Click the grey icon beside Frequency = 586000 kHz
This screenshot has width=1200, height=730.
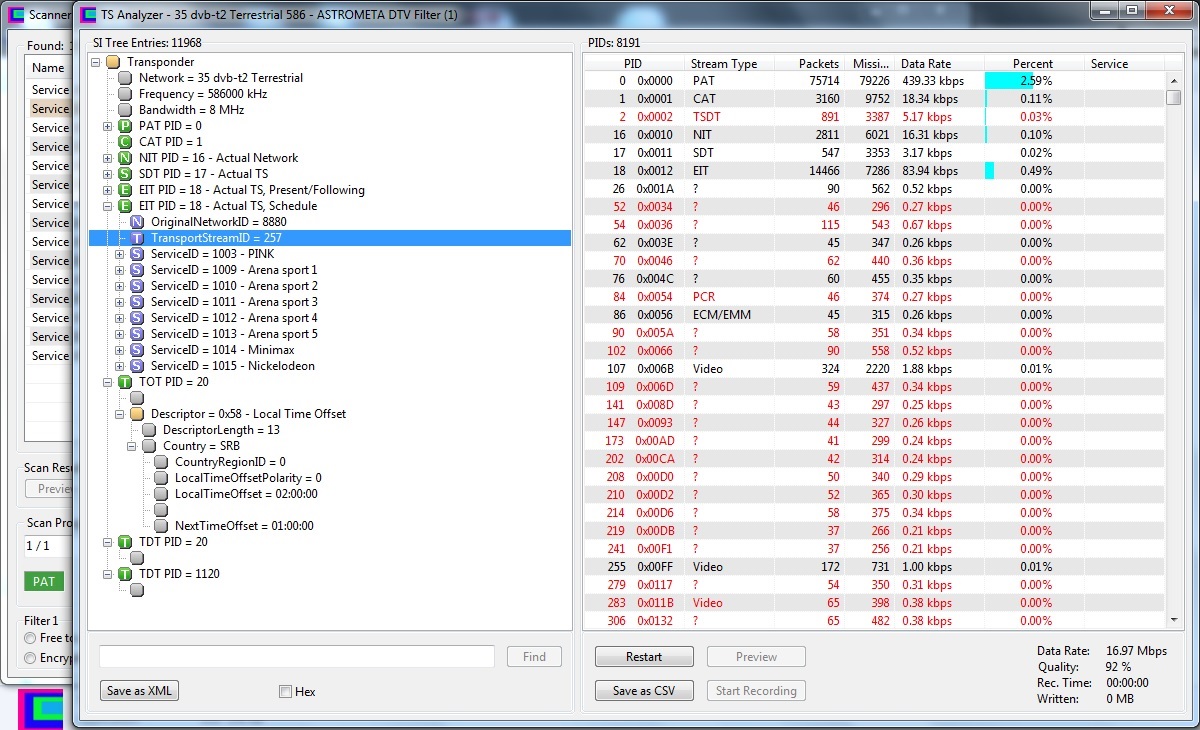[x=125, y=94]
